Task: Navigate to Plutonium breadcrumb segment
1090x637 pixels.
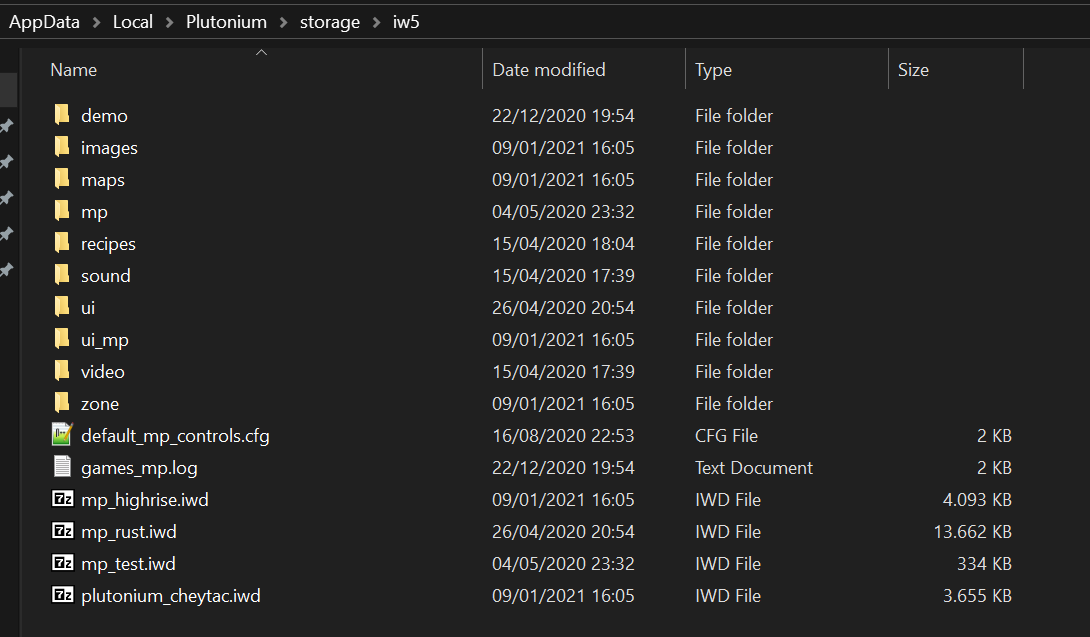Action: (x=227, y=22)
